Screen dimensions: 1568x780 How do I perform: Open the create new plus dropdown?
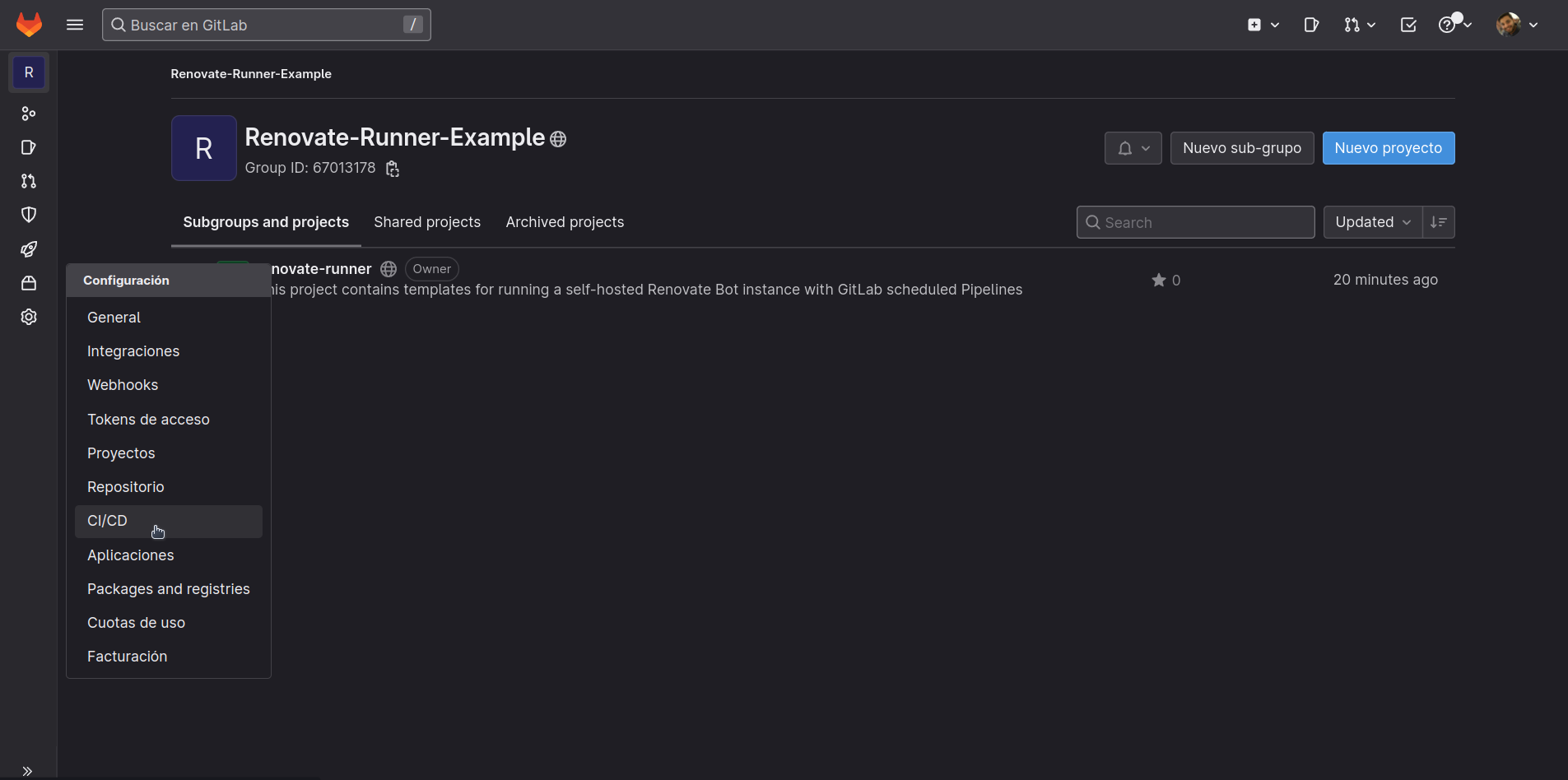pyautogui.click(x=1263, y=25)
